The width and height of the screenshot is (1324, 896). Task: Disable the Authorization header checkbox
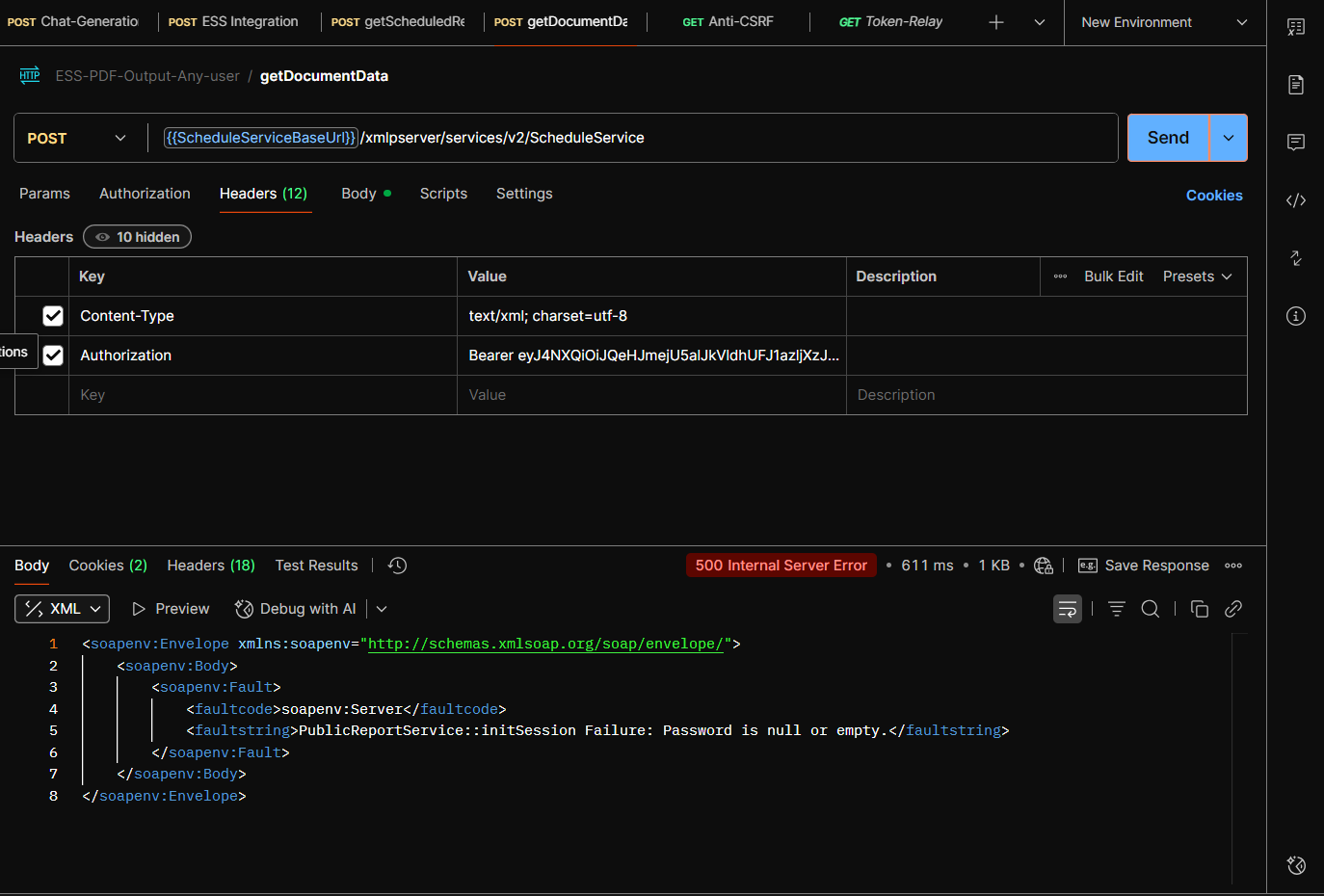tap(53, 356)
